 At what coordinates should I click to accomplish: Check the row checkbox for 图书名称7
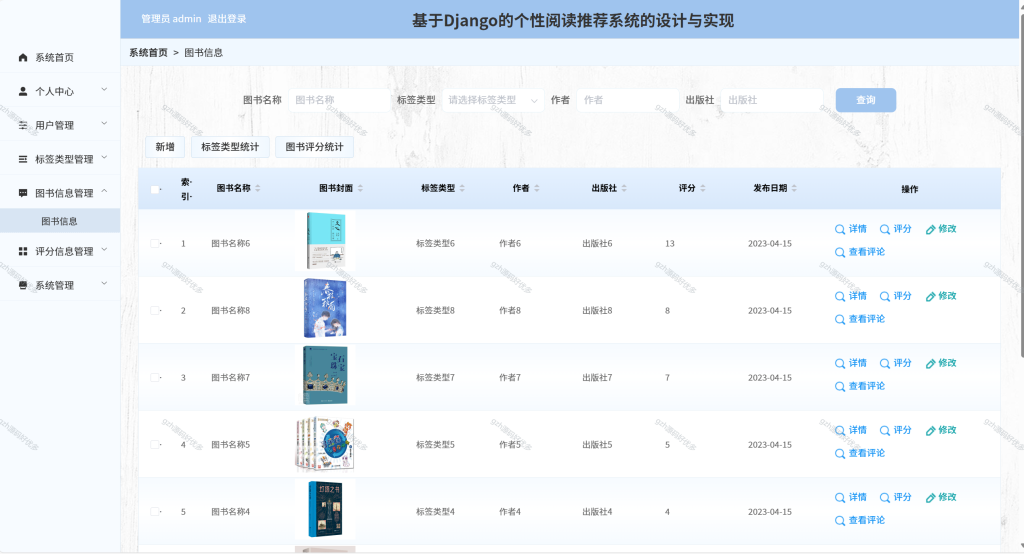[x=155, y=378]
